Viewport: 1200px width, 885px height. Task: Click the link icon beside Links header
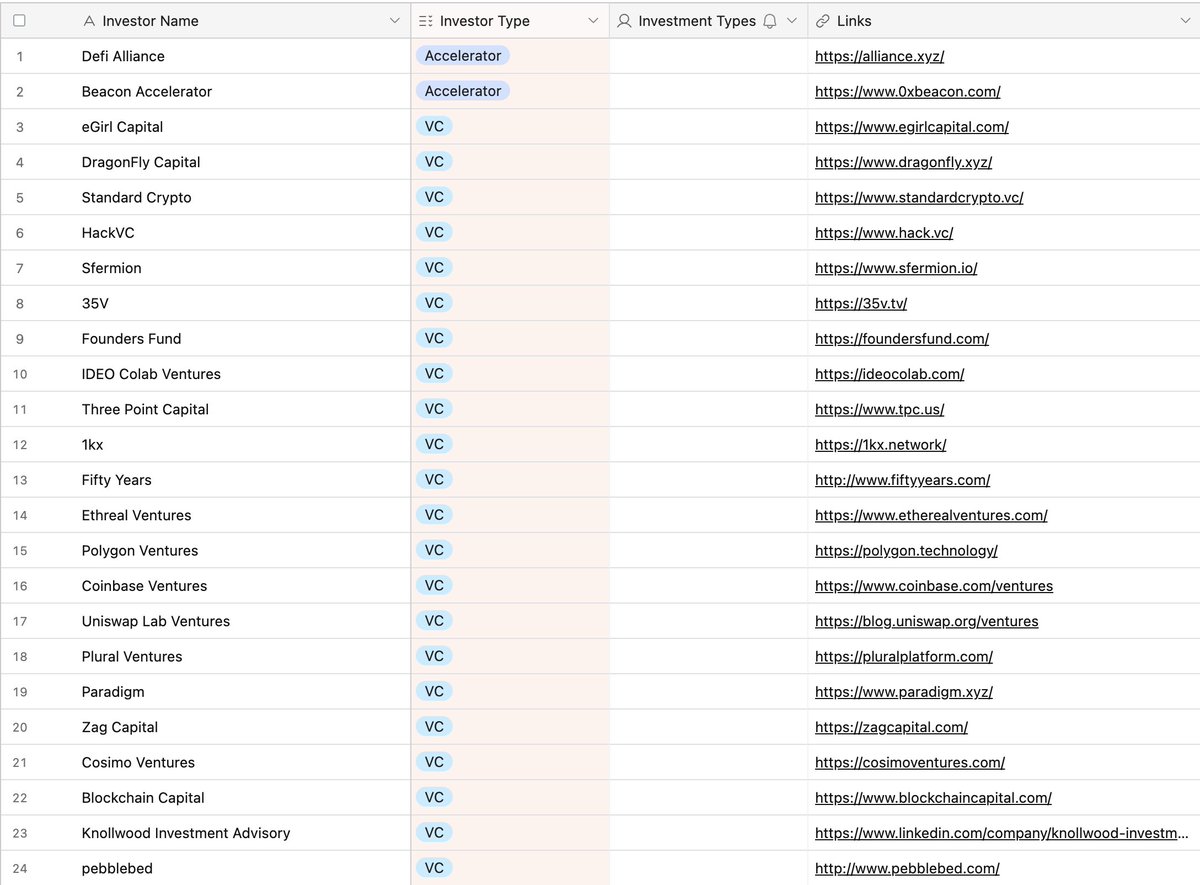click(x=823, y=21)
